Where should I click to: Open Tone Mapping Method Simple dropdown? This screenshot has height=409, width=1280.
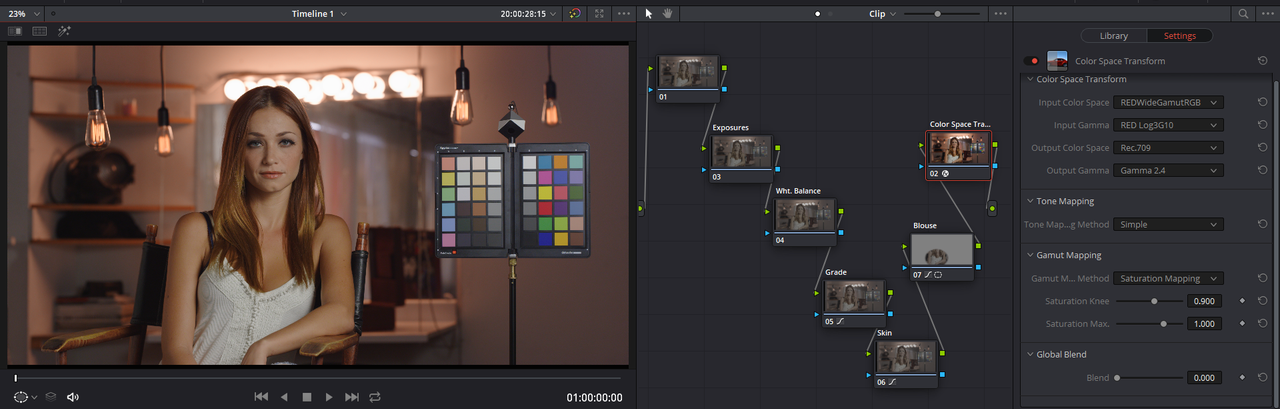(x=1168, y=224)
